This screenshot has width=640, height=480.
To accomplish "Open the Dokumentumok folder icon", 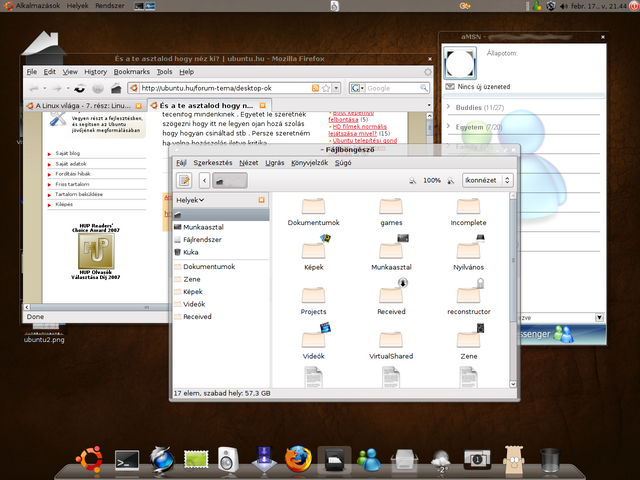I will tap(313, 206).
